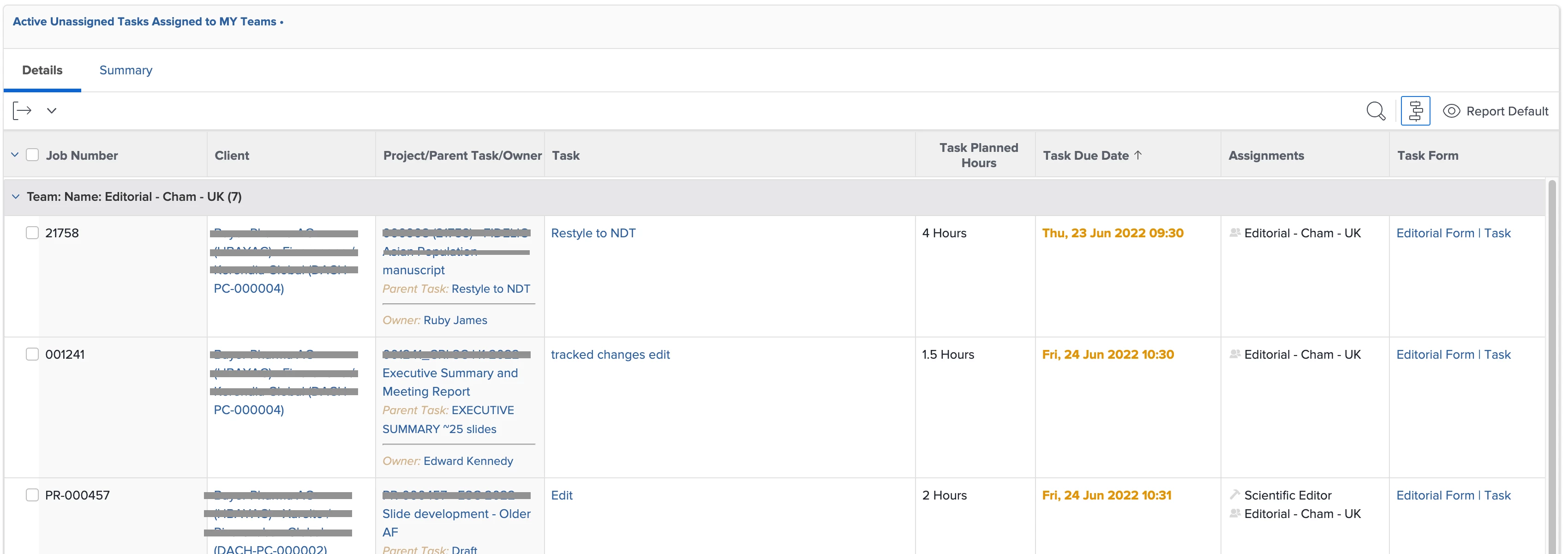Switch to the Summary tab
1568x554 pixels.
point(126,70)
